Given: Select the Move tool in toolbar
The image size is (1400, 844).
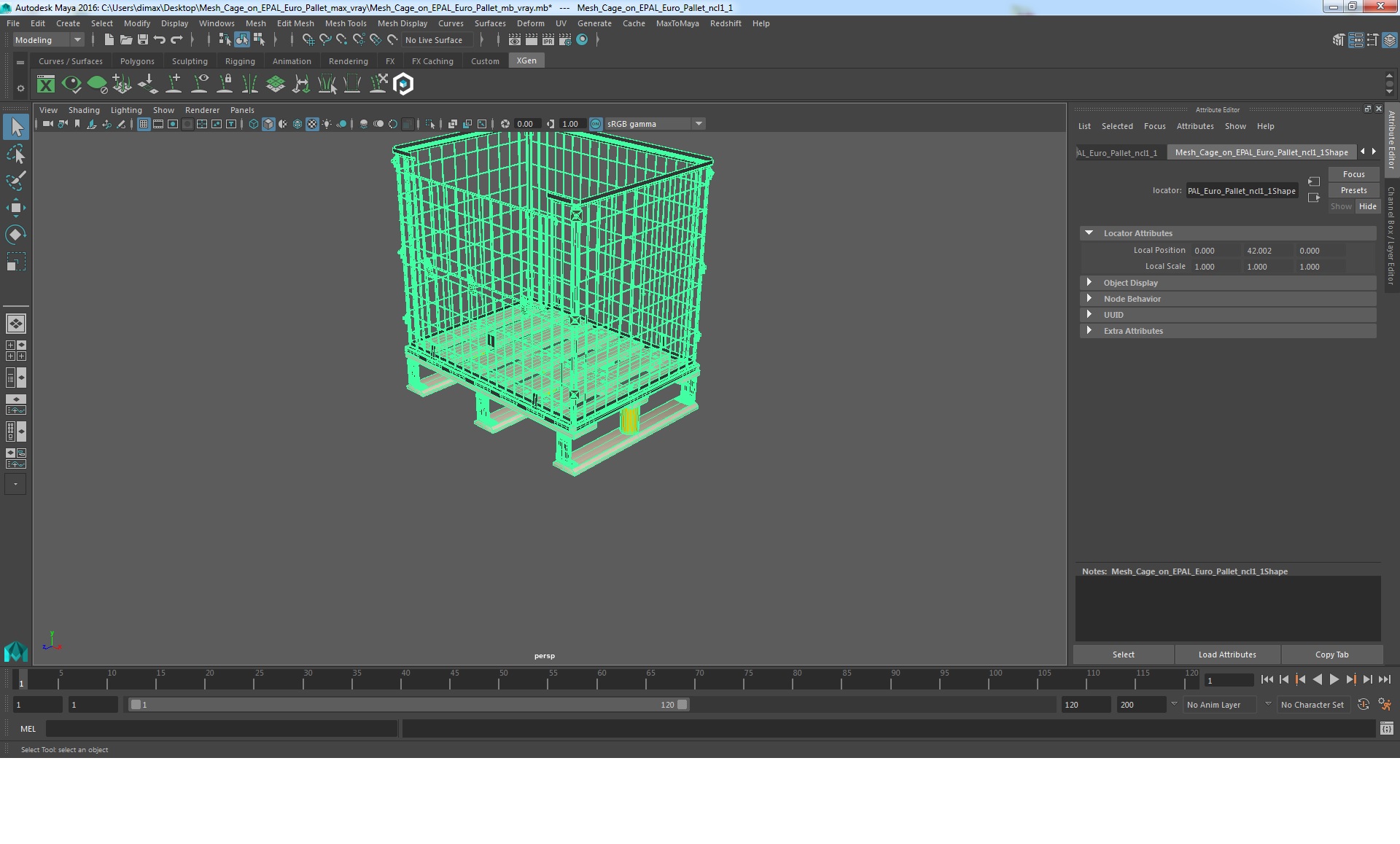Looking at the screenshot, I should 15,207.
